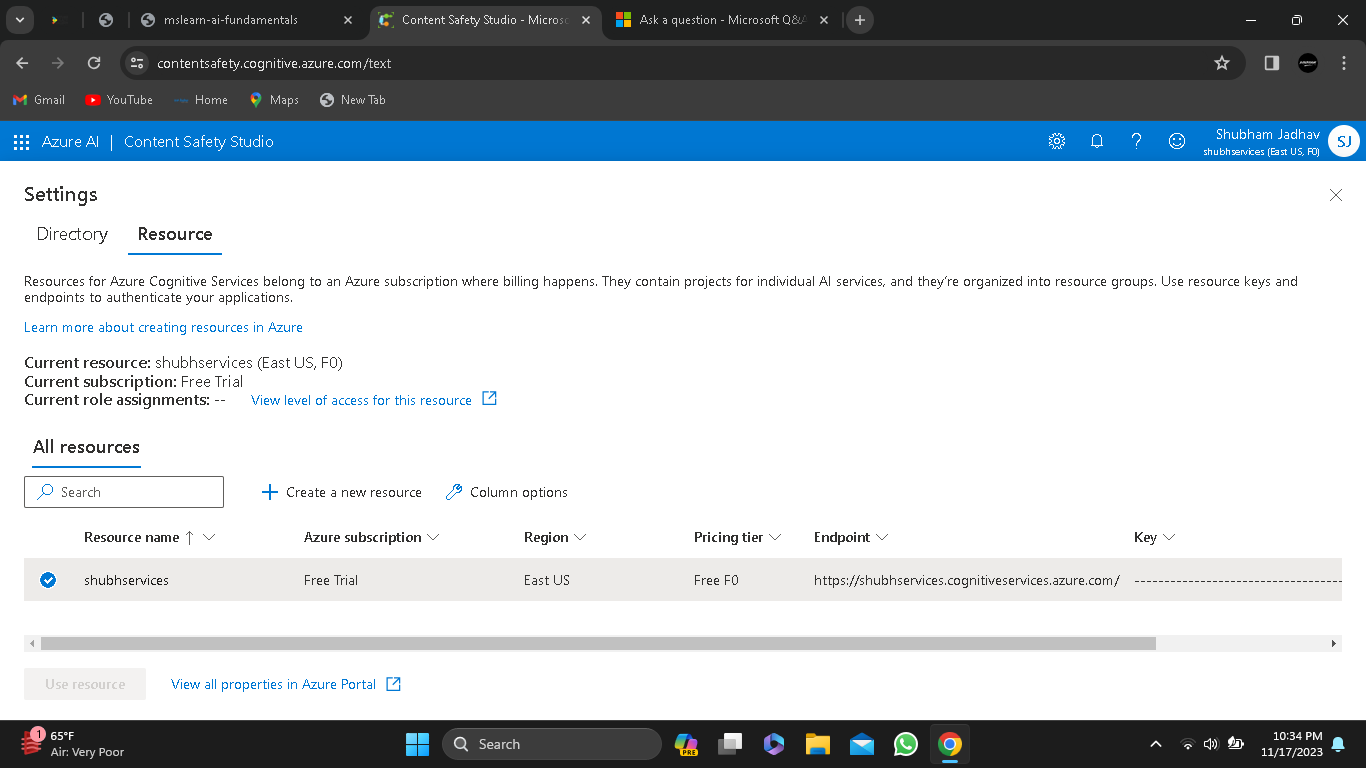Click Content Safety Studio header title
This screenshot has height=768, width=1366.
pyautogui.click(x=199, y=142)
